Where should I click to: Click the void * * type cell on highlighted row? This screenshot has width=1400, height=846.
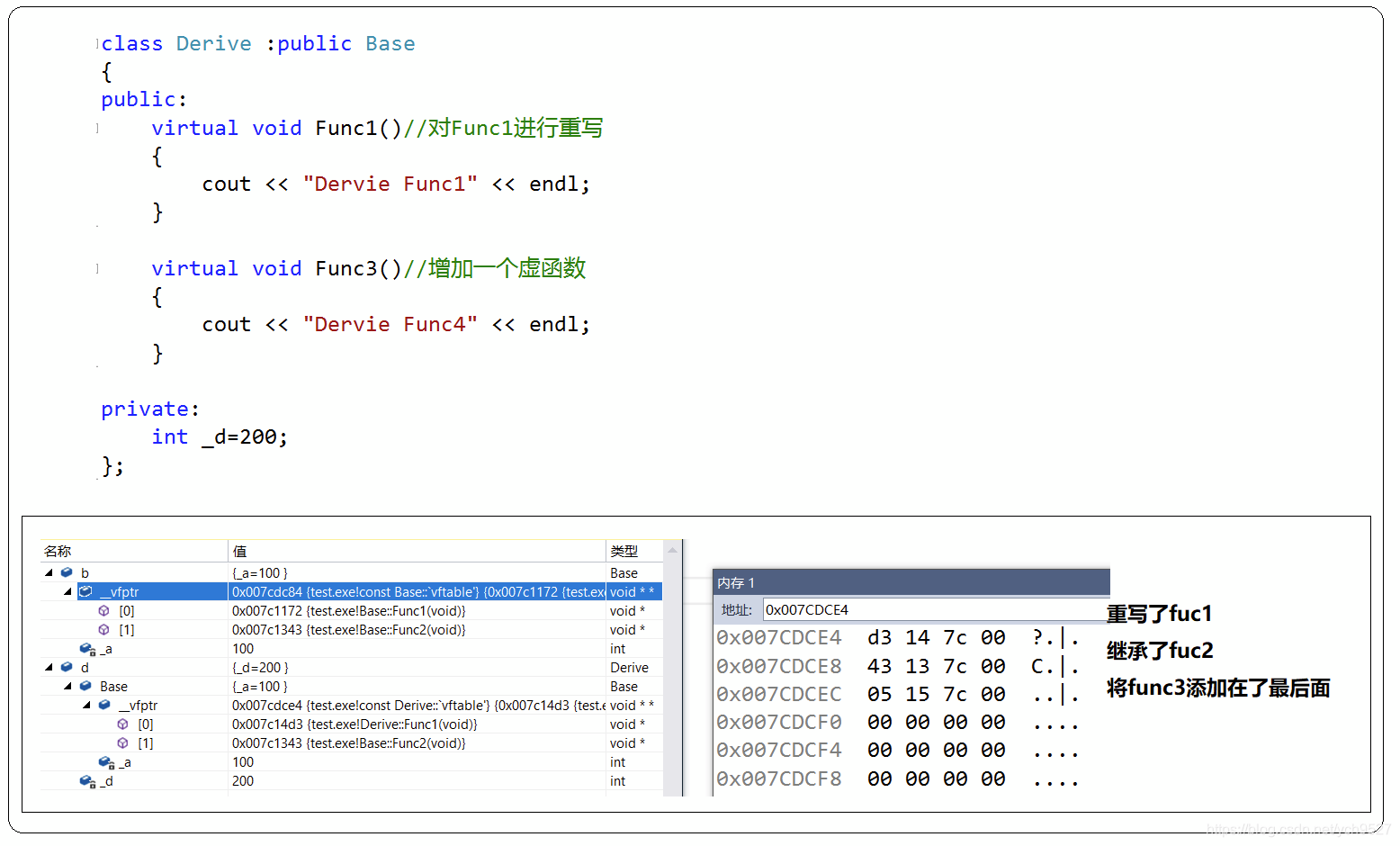633,591
